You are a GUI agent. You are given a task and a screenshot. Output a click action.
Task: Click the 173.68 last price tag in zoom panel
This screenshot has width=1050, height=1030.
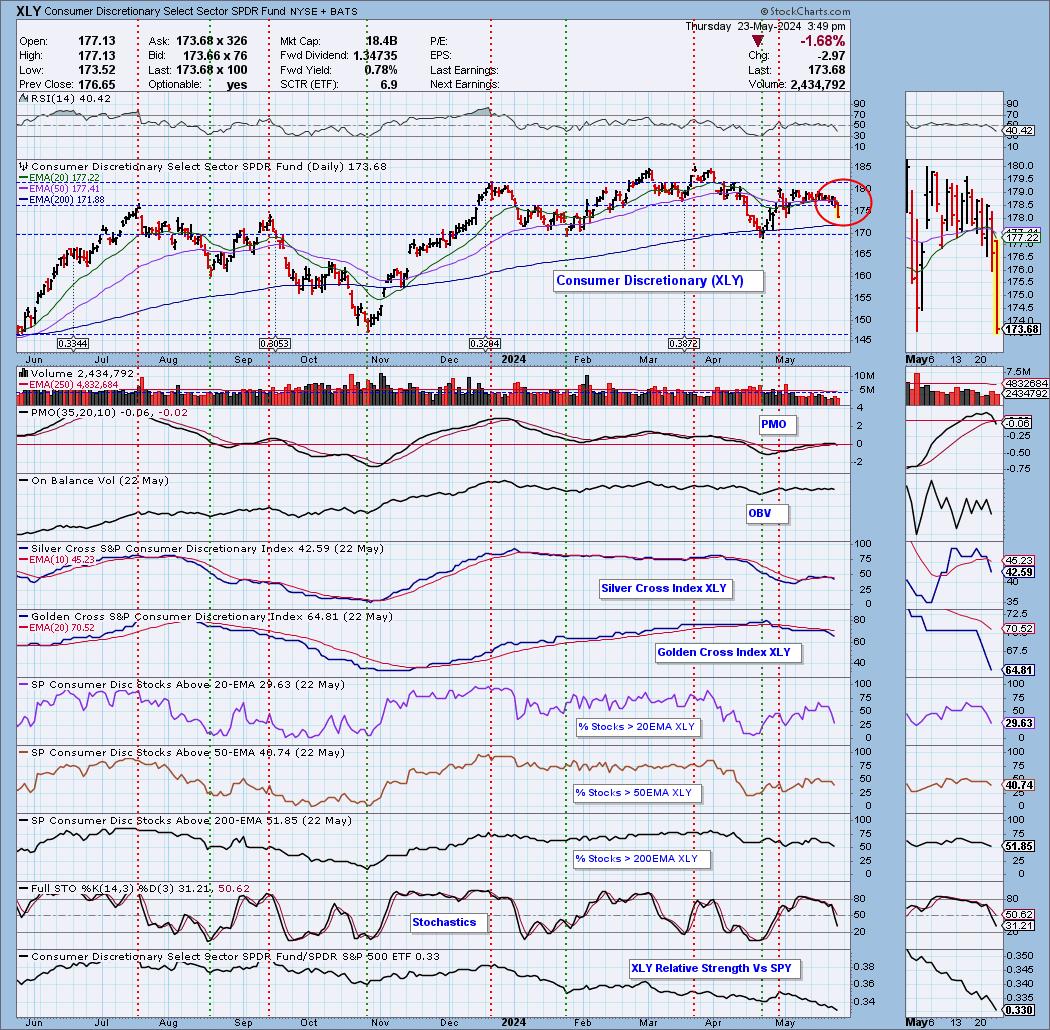pyautogui.click(x=1022, y=329)
